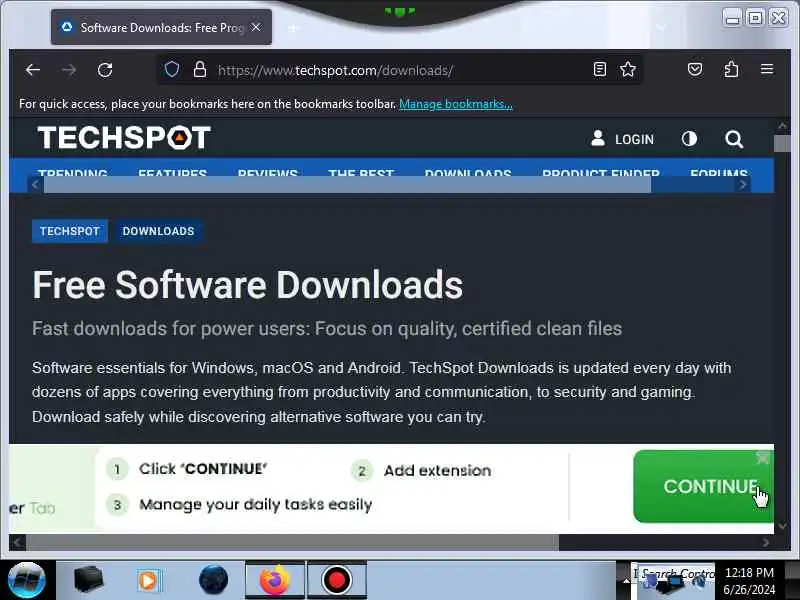Show hidden tray icons arrow
This screenshot has height=600, width=800.
click(626, 581)
